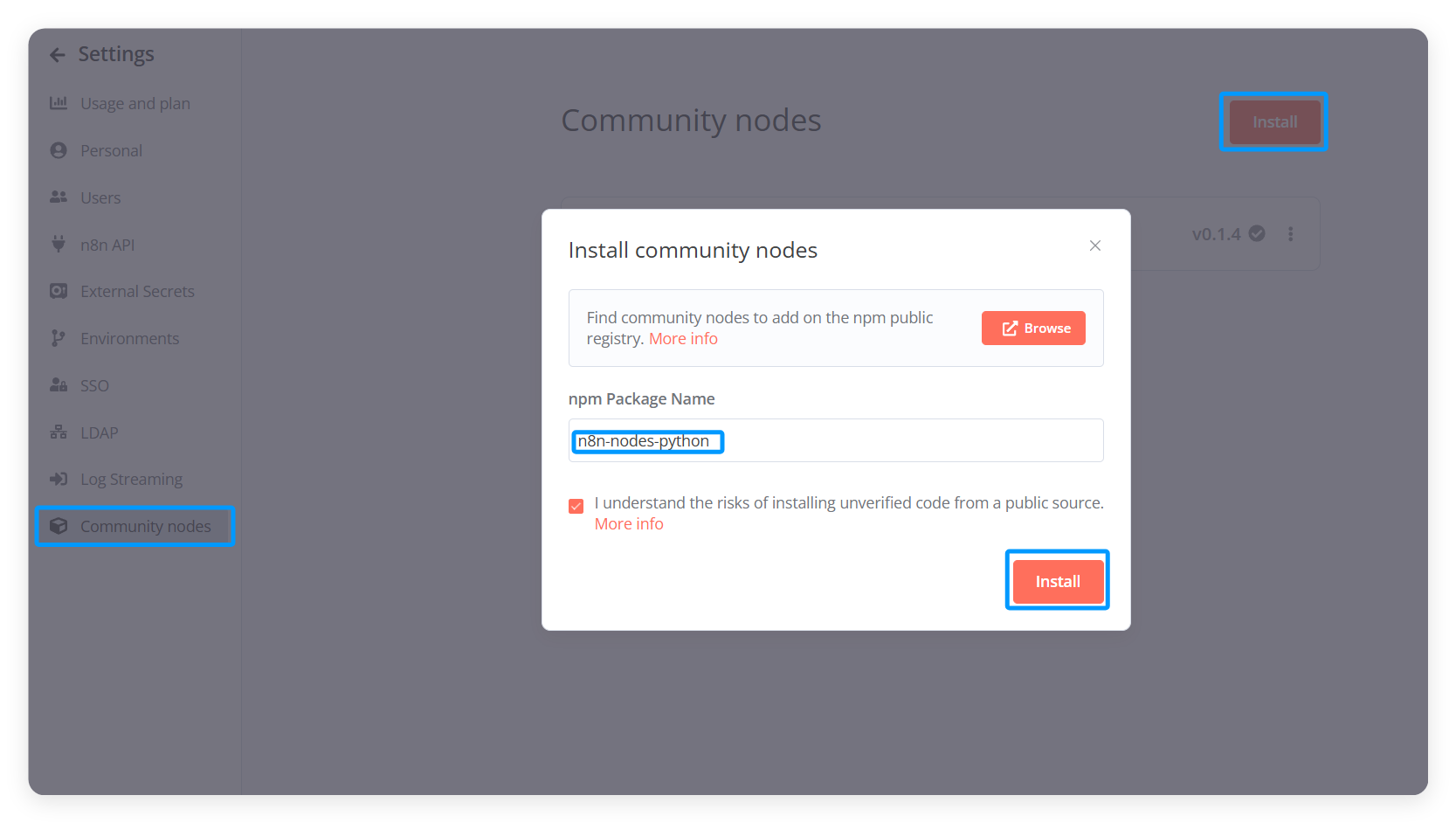
Task: Click the Install button in the dialog
Action: pyautogui.click(x=1058, y=581)
